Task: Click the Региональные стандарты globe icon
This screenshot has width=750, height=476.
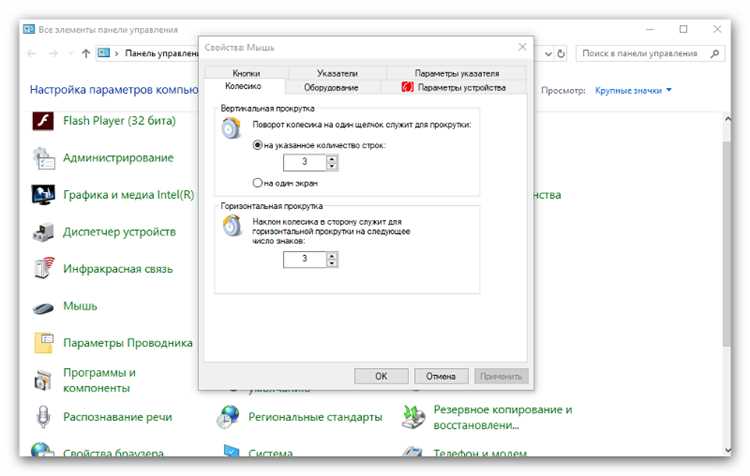Action: click(228, 416)
